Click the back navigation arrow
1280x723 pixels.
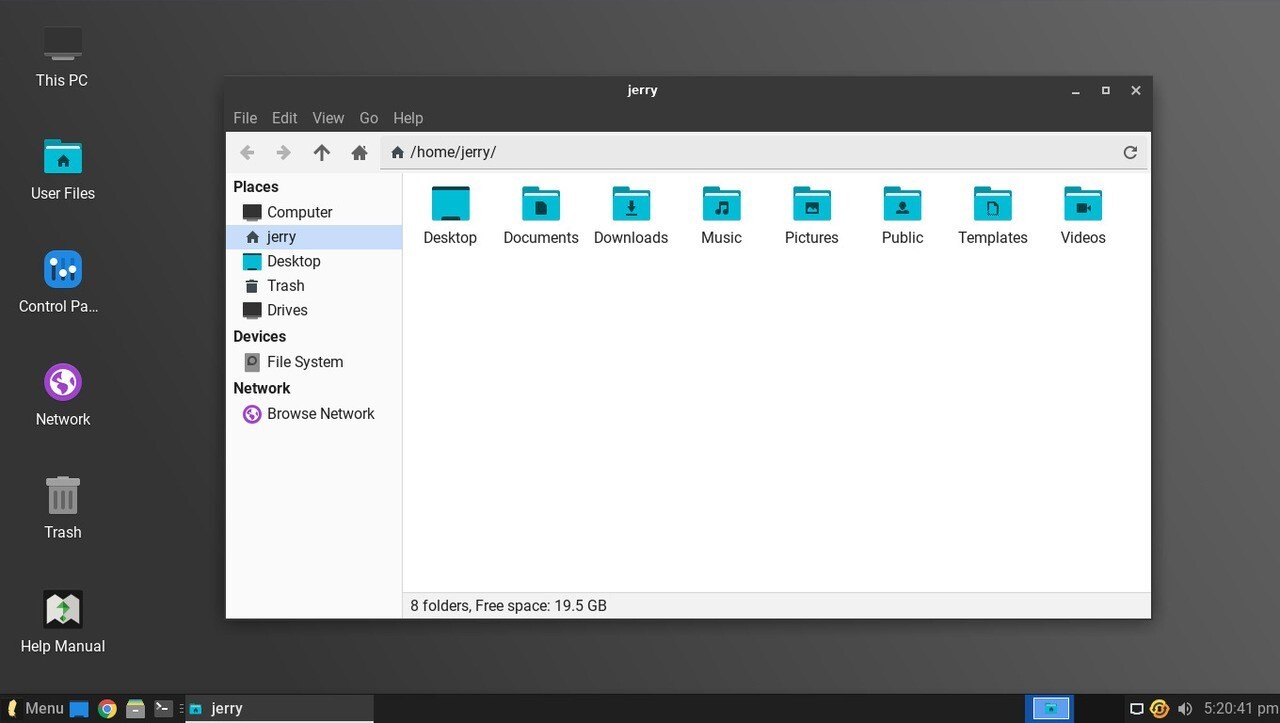[247, 152]
